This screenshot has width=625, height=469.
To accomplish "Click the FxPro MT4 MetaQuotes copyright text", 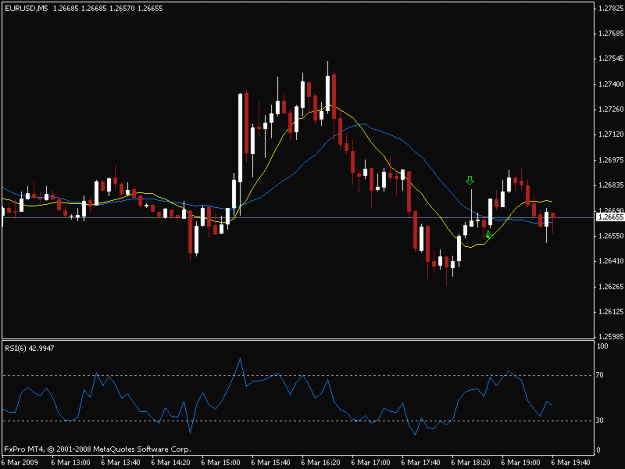I will tap(98, 449).
